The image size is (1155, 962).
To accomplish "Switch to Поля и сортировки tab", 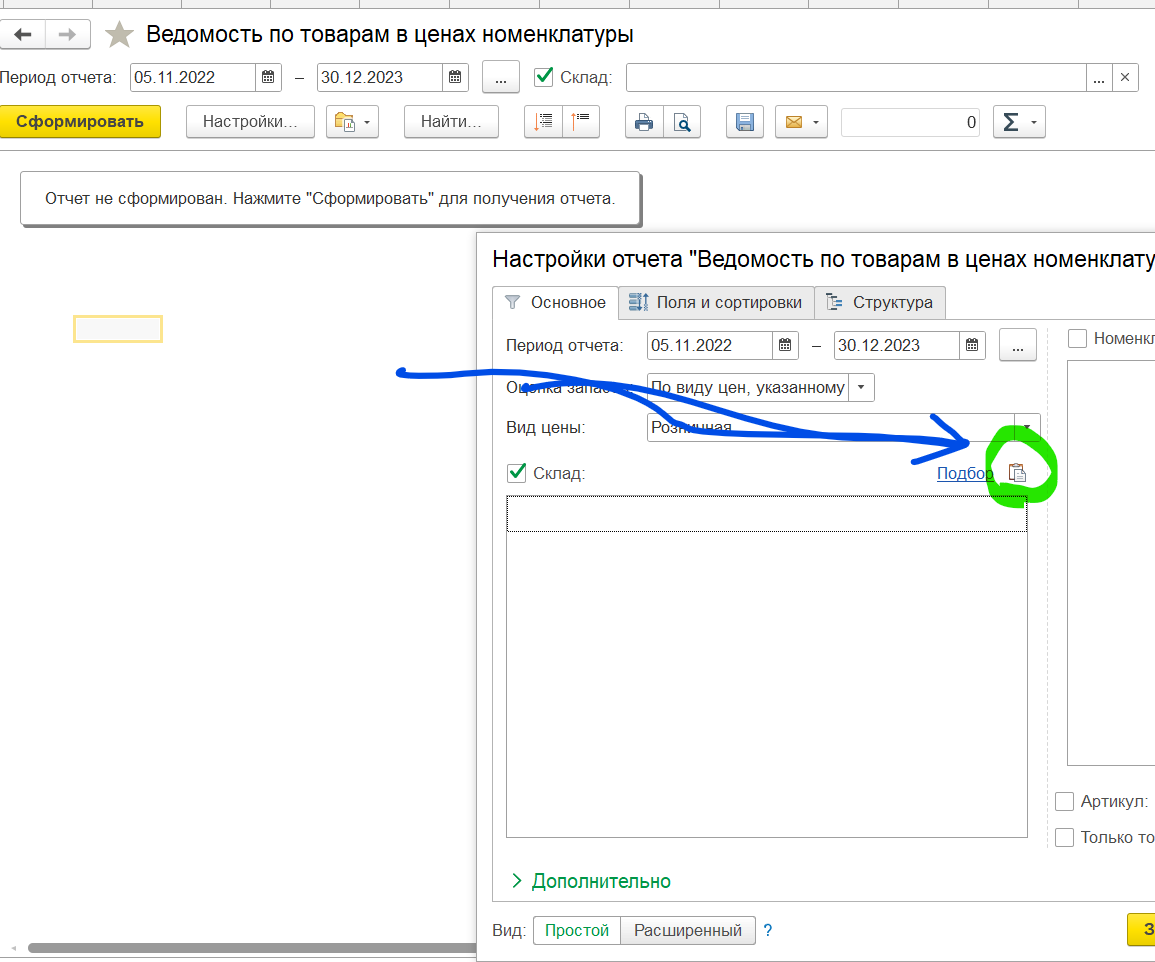I will 715,302.
